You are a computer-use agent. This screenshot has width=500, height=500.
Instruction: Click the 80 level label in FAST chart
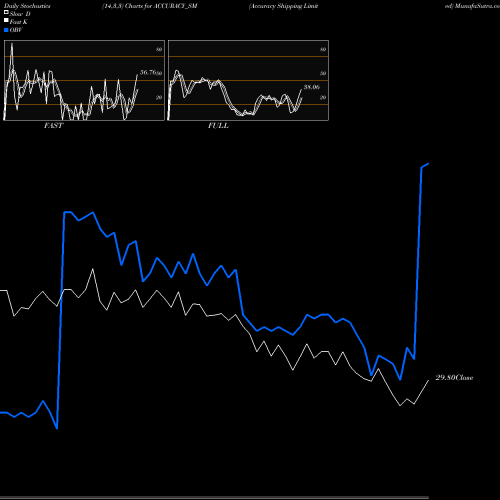(159, 49)
